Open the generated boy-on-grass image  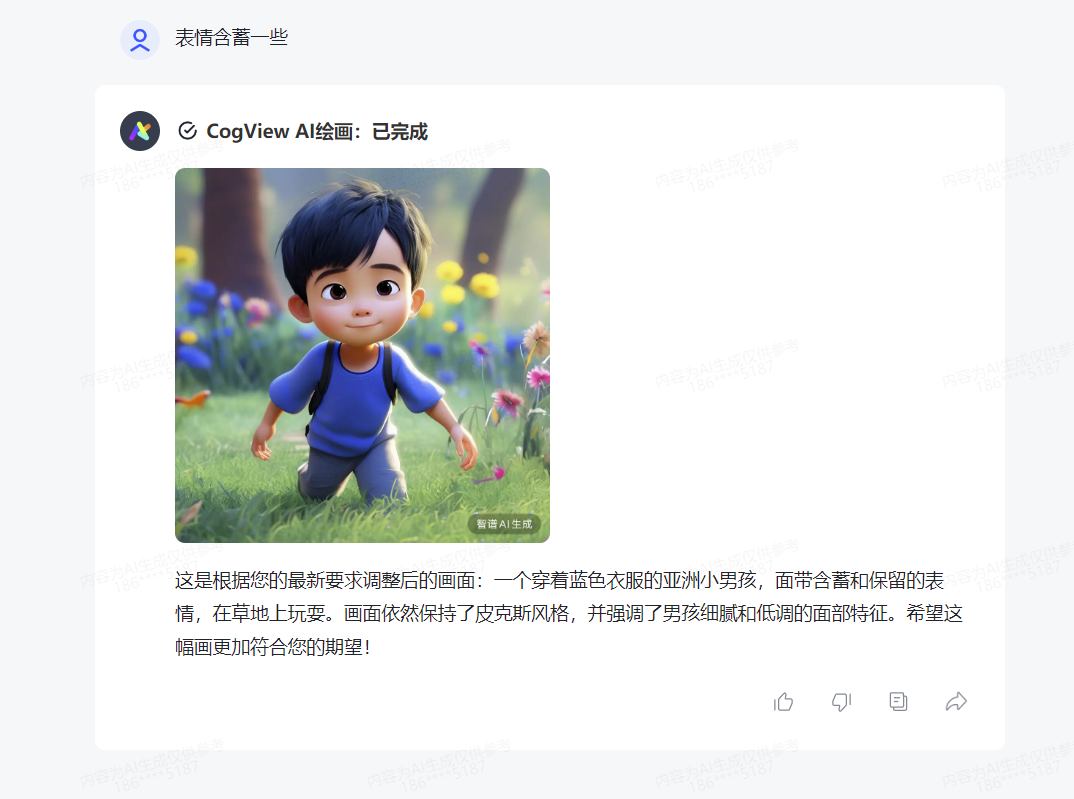coord(362,355)
